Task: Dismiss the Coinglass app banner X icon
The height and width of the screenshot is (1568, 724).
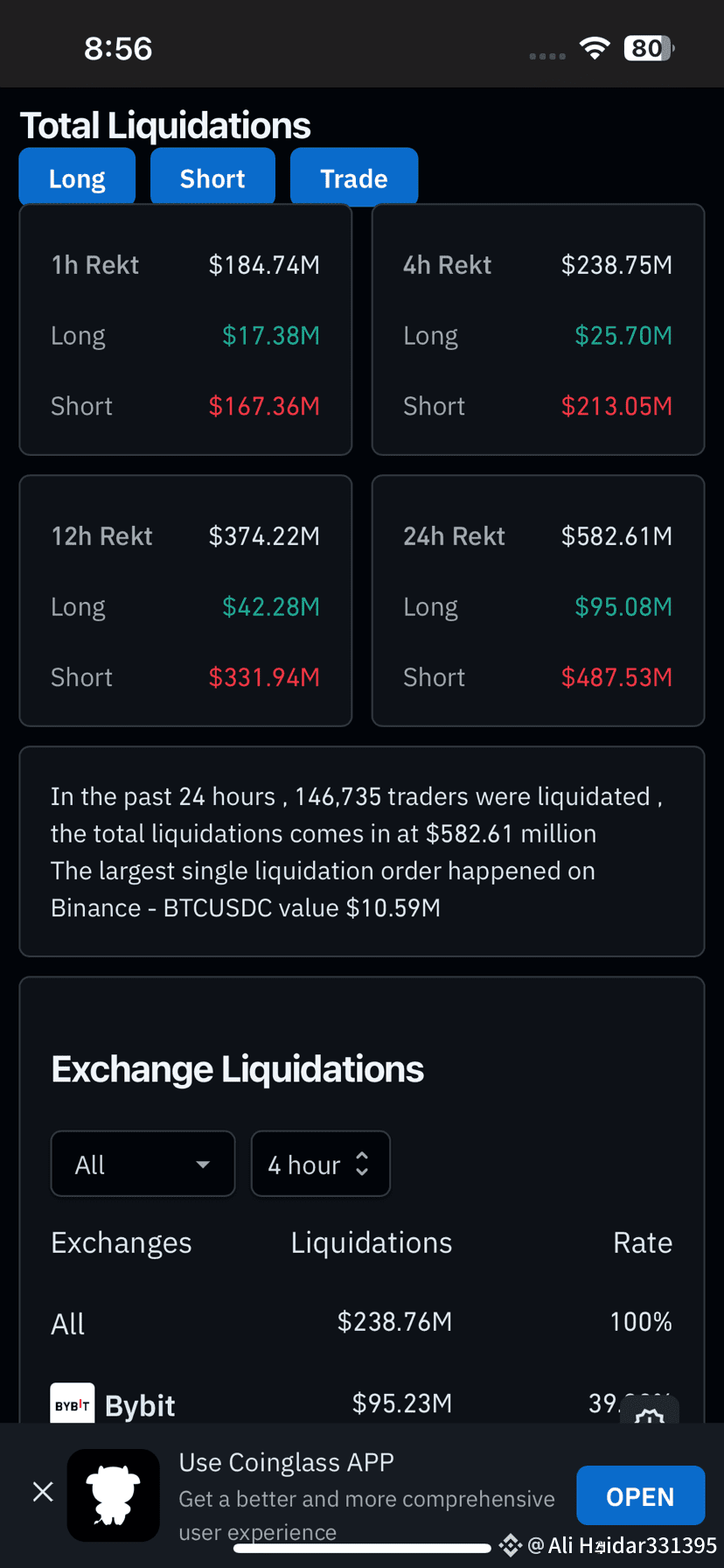Action: click(43, 1492)
